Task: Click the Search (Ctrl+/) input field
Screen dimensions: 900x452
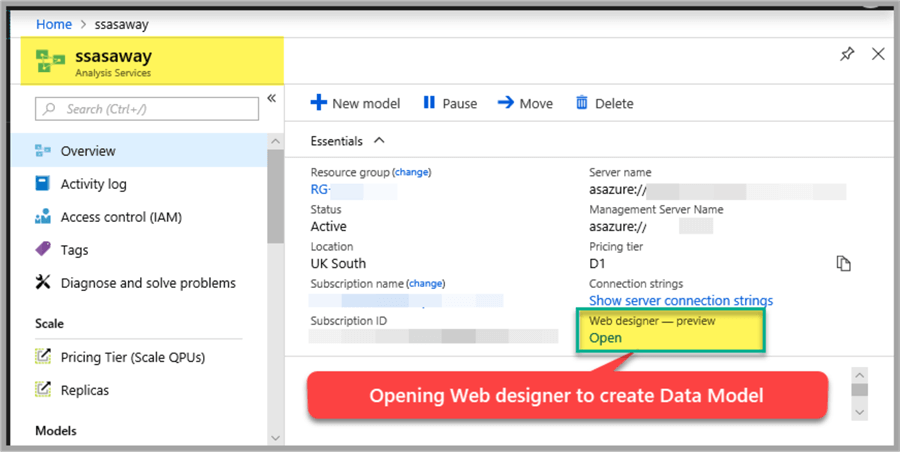Action: point(147,109)
